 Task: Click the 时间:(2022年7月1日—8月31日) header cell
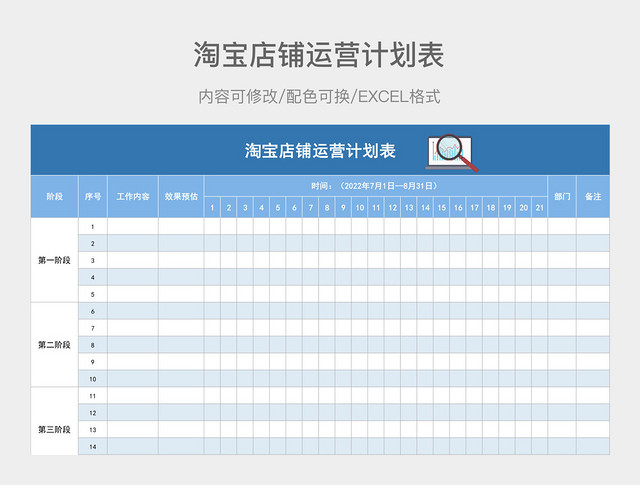tap(376, 186)
